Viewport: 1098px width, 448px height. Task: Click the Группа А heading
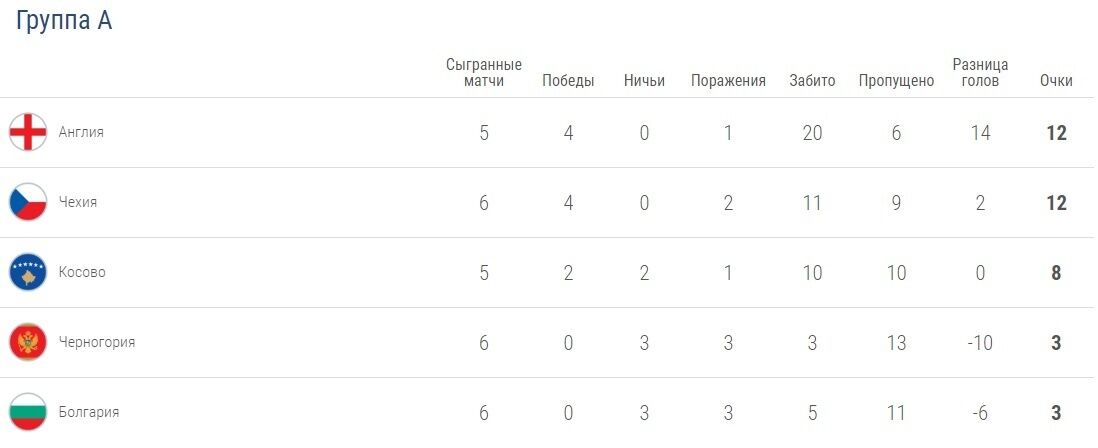64,22
